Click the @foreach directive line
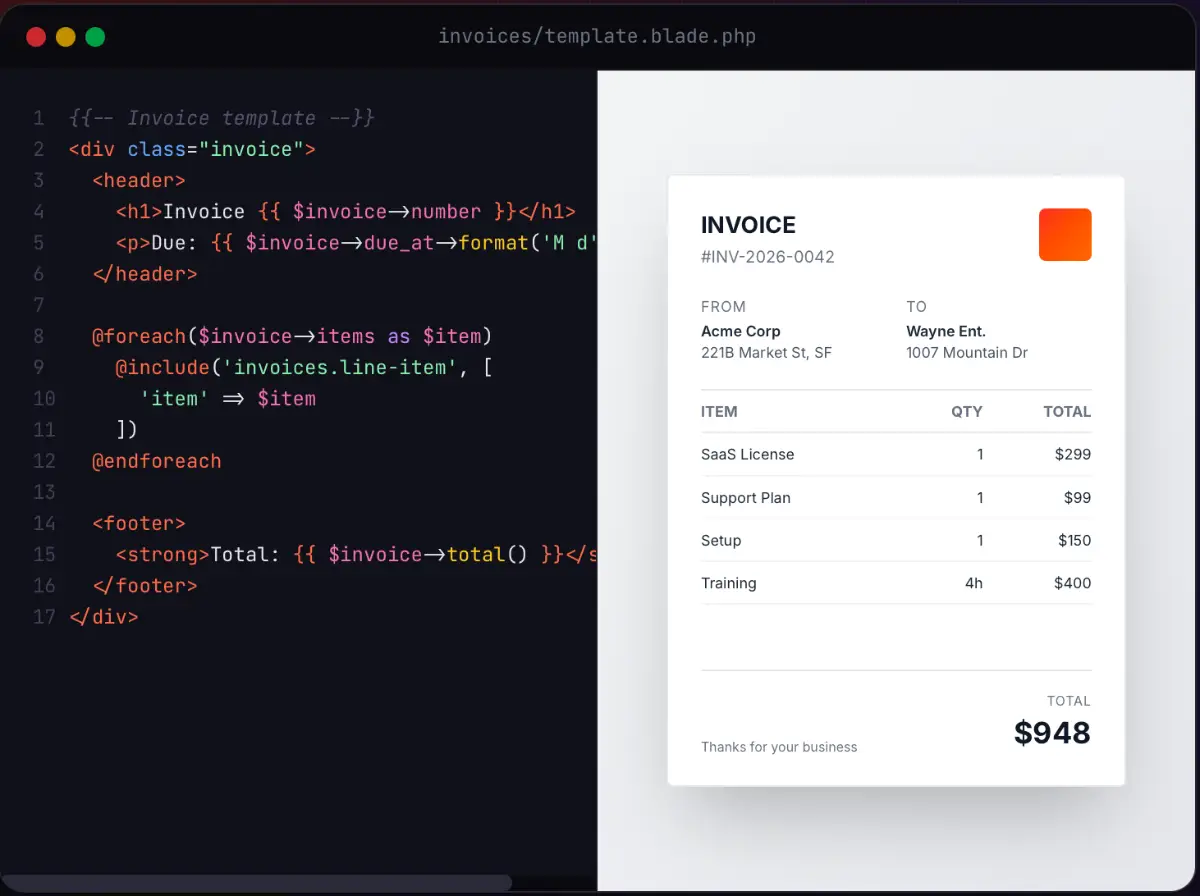The width and height of the screenshot is (1200, 896). 292,336
